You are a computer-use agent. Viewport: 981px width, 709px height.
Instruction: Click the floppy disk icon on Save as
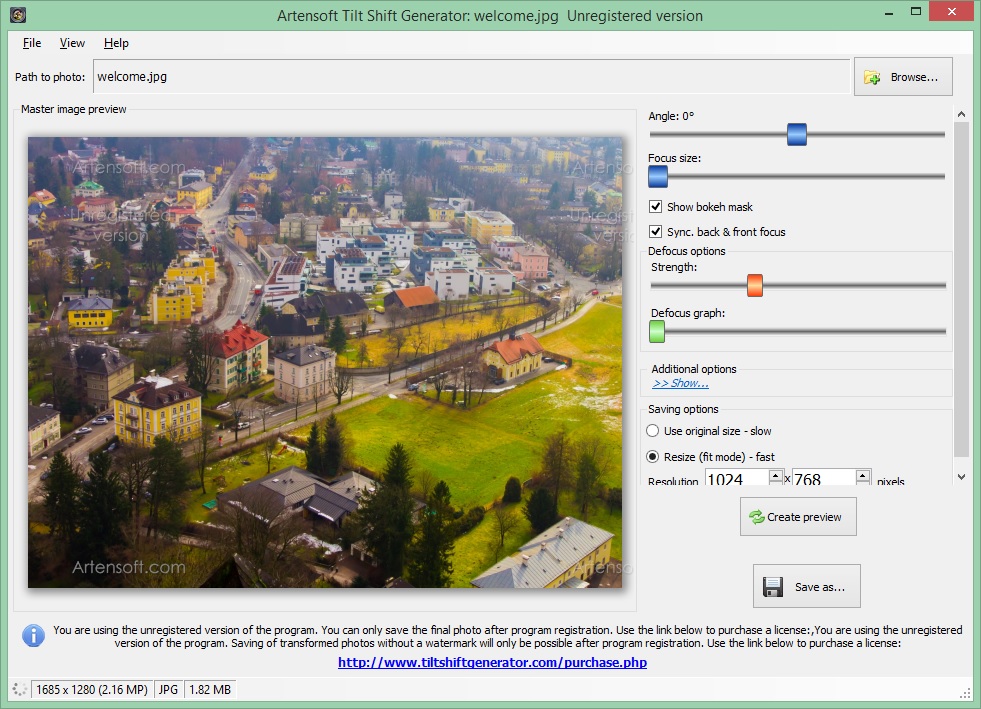[x=775, y=587]
